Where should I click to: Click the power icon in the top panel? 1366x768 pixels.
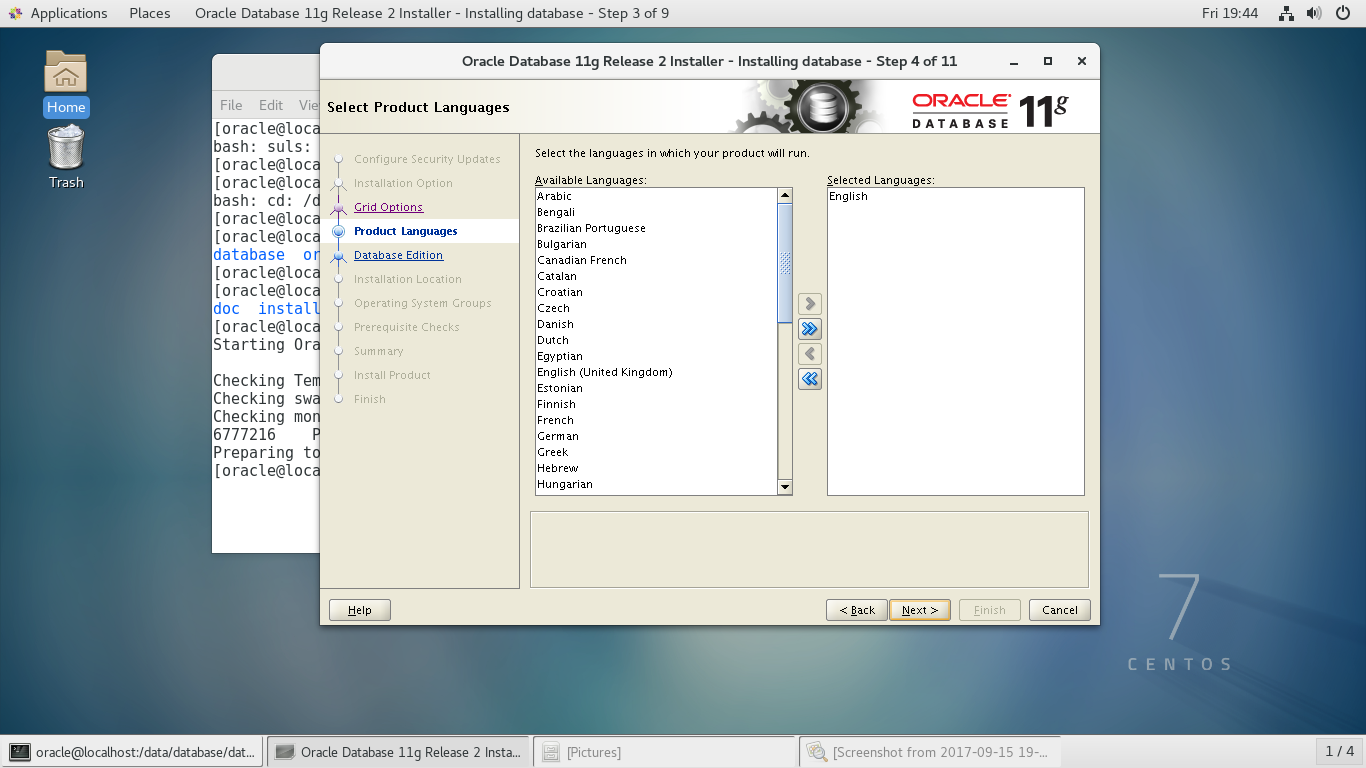click(x=1342, y=13)
